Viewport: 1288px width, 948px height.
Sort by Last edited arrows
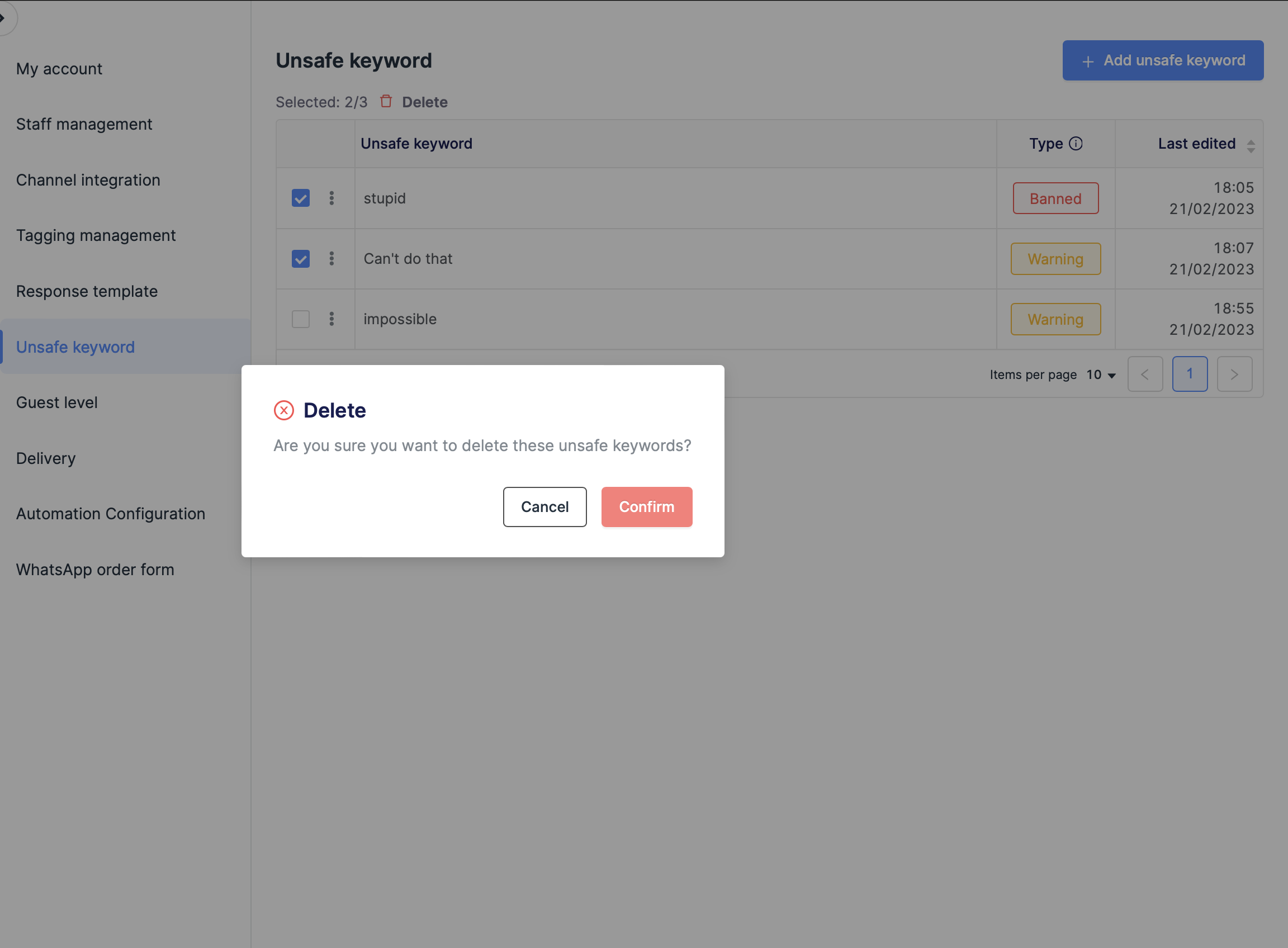click(x=1250, y=146)
